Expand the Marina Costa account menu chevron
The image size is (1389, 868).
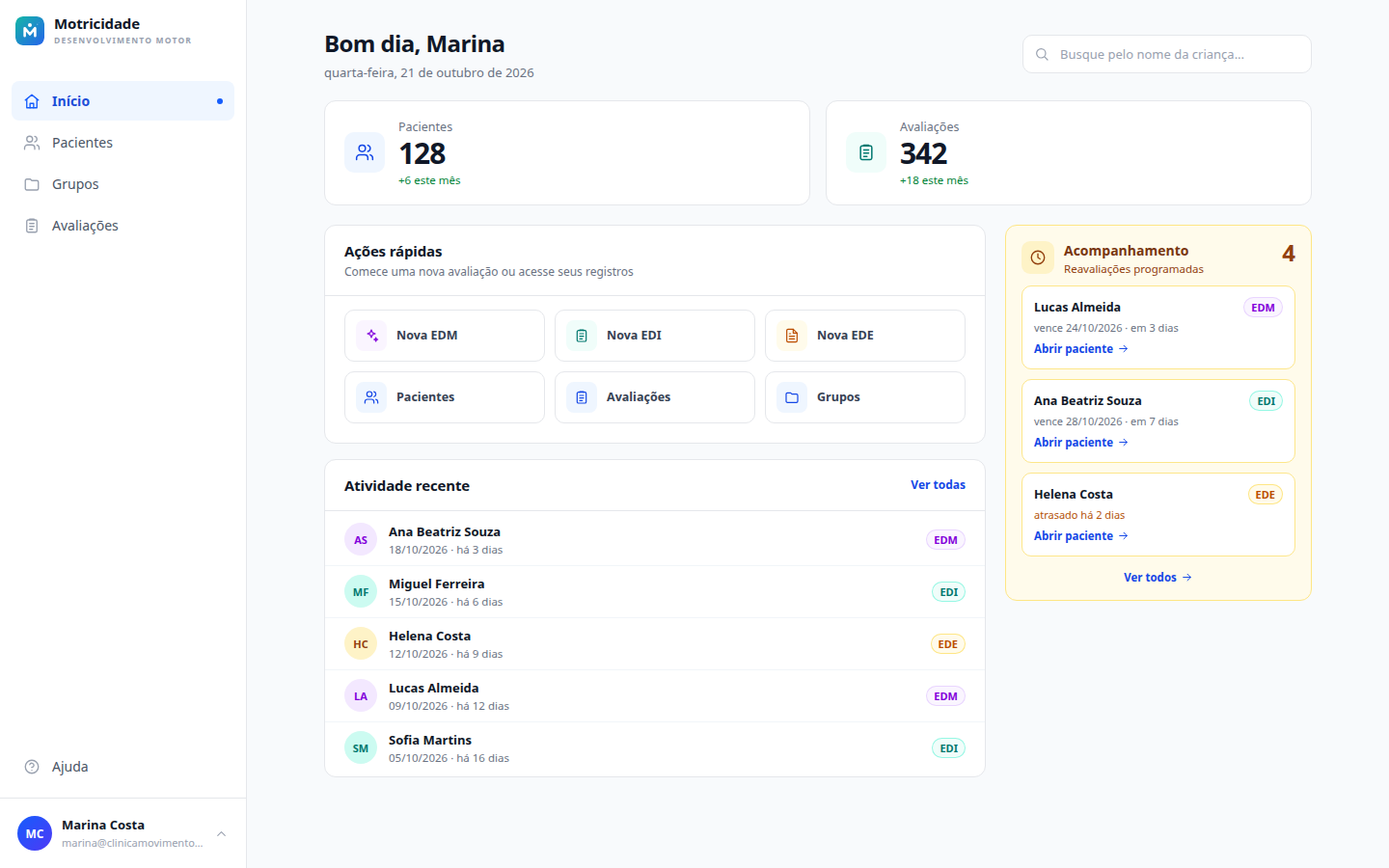tap(221, 834)
